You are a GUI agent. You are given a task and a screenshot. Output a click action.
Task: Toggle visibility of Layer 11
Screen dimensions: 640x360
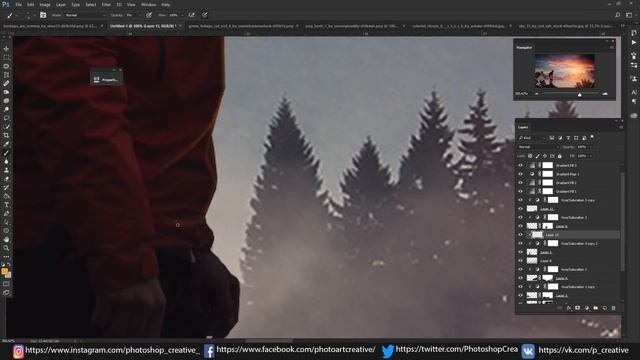pos(520,209)
